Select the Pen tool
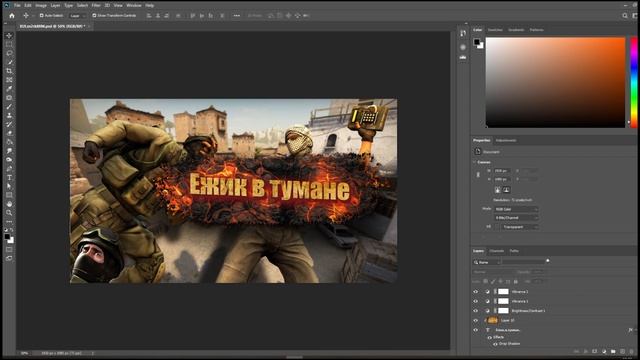 [9, 169]
